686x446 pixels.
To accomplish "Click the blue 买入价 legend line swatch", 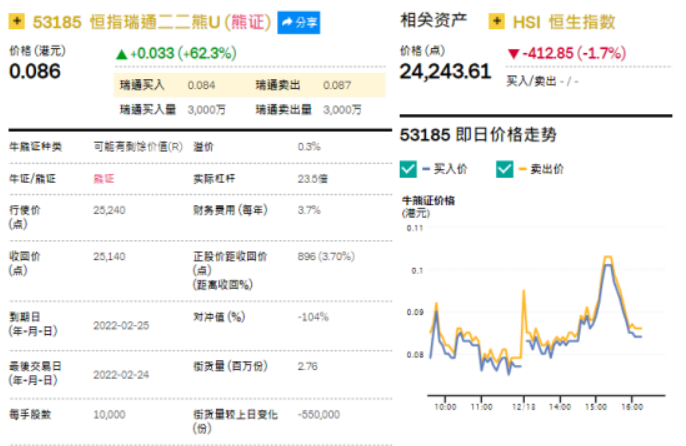I will [426, 169].
